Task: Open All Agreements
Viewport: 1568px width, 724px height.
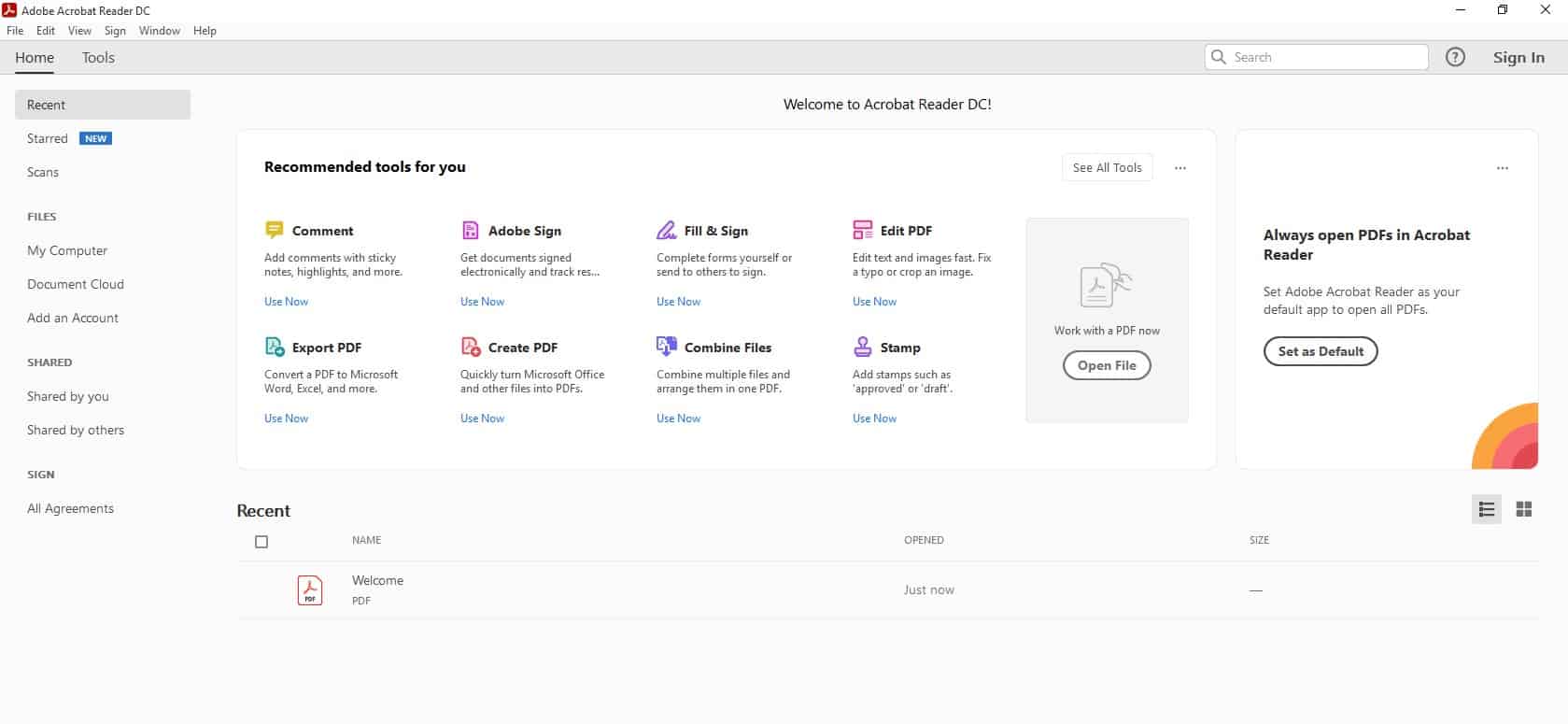Action: (x=70, y=508)
